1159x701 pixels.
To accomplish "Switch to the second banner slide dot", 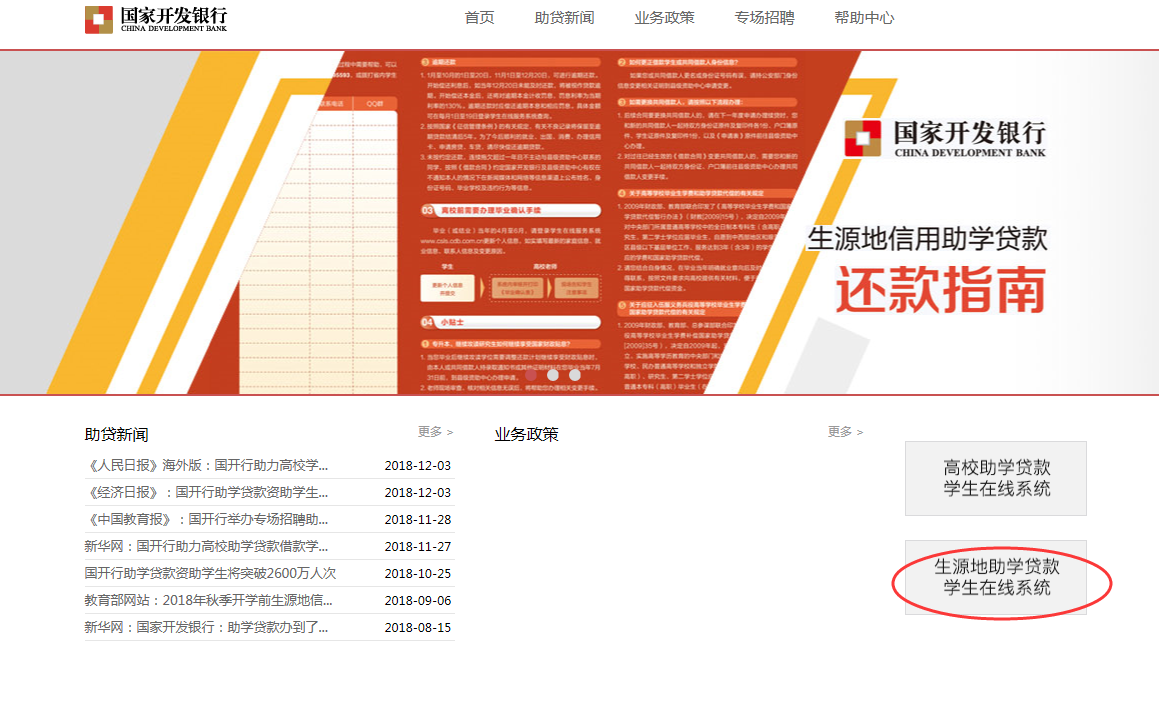I will (x=553, y=376).
